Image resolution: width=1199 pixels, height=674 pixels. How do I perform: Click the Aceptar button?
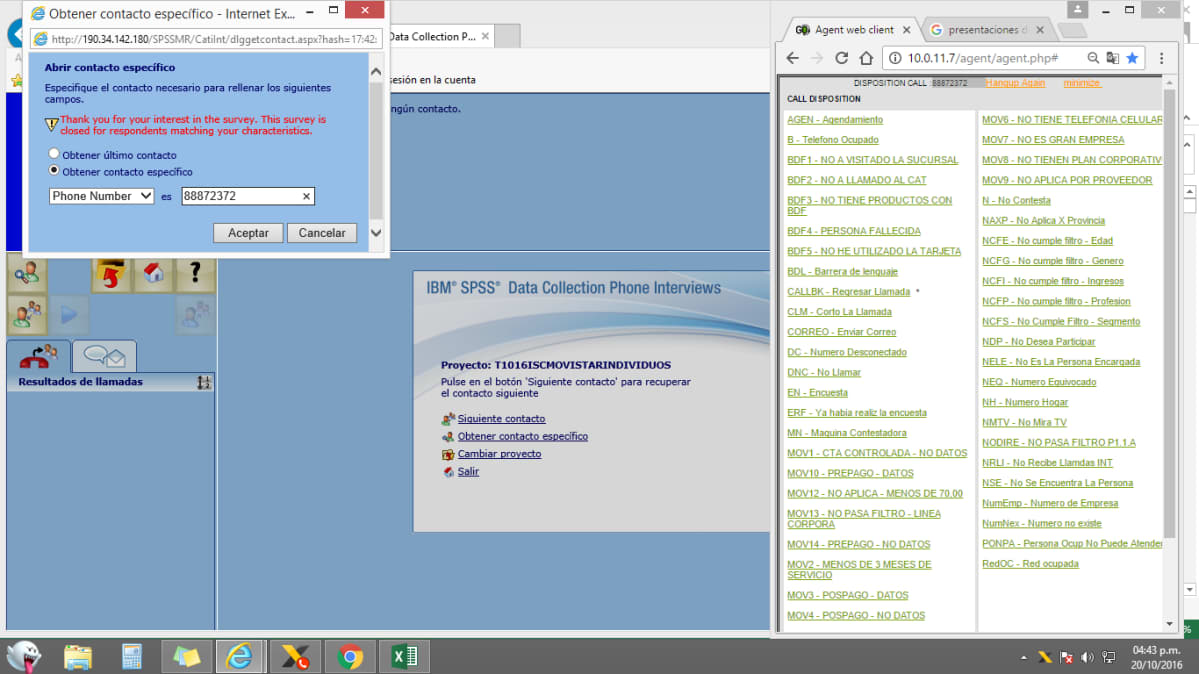pyautogui.click(x=249, y=233)
